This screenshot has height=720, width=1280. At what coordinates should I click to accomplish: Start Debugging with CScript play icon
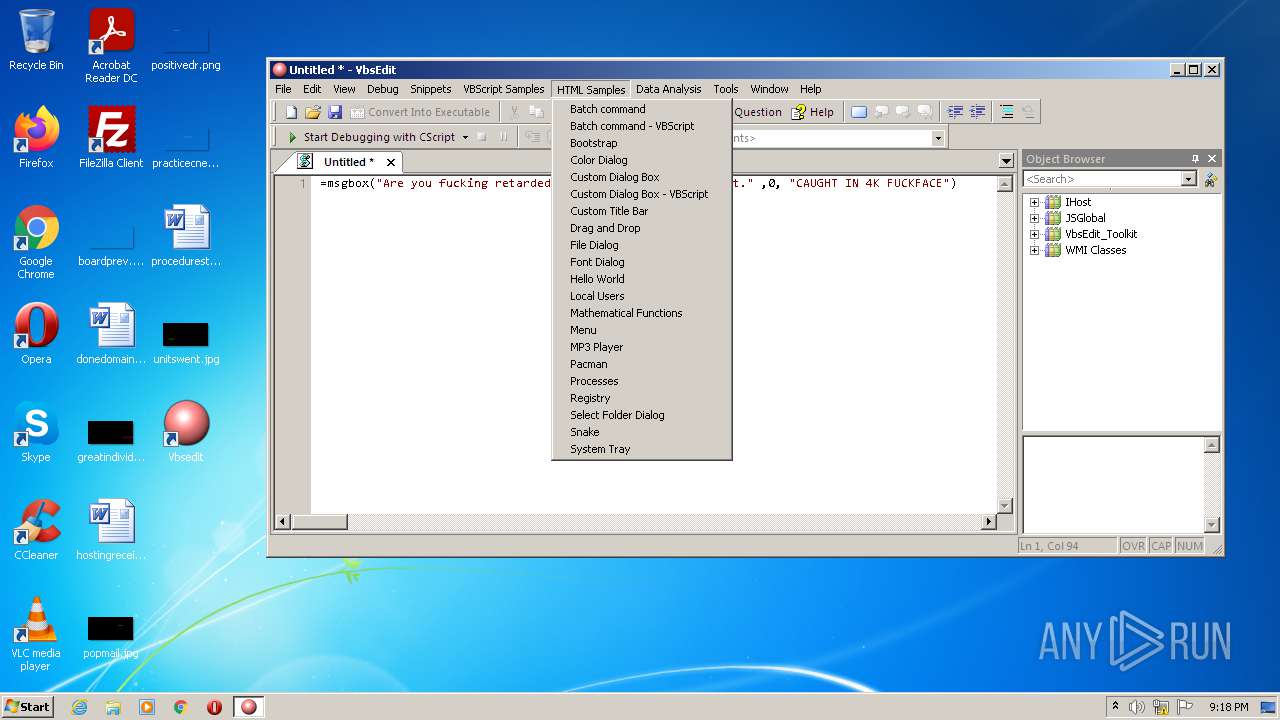(x=293, y=137)
